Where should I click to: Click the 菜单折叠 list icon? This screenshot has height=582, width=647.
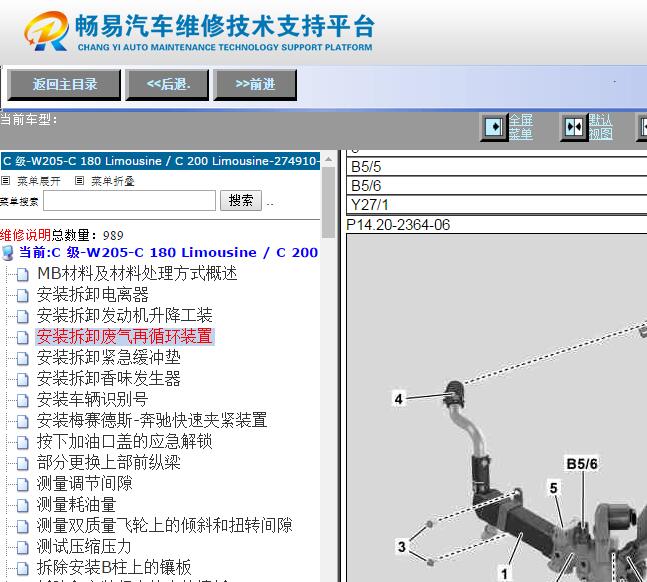(x=79, y=181)
